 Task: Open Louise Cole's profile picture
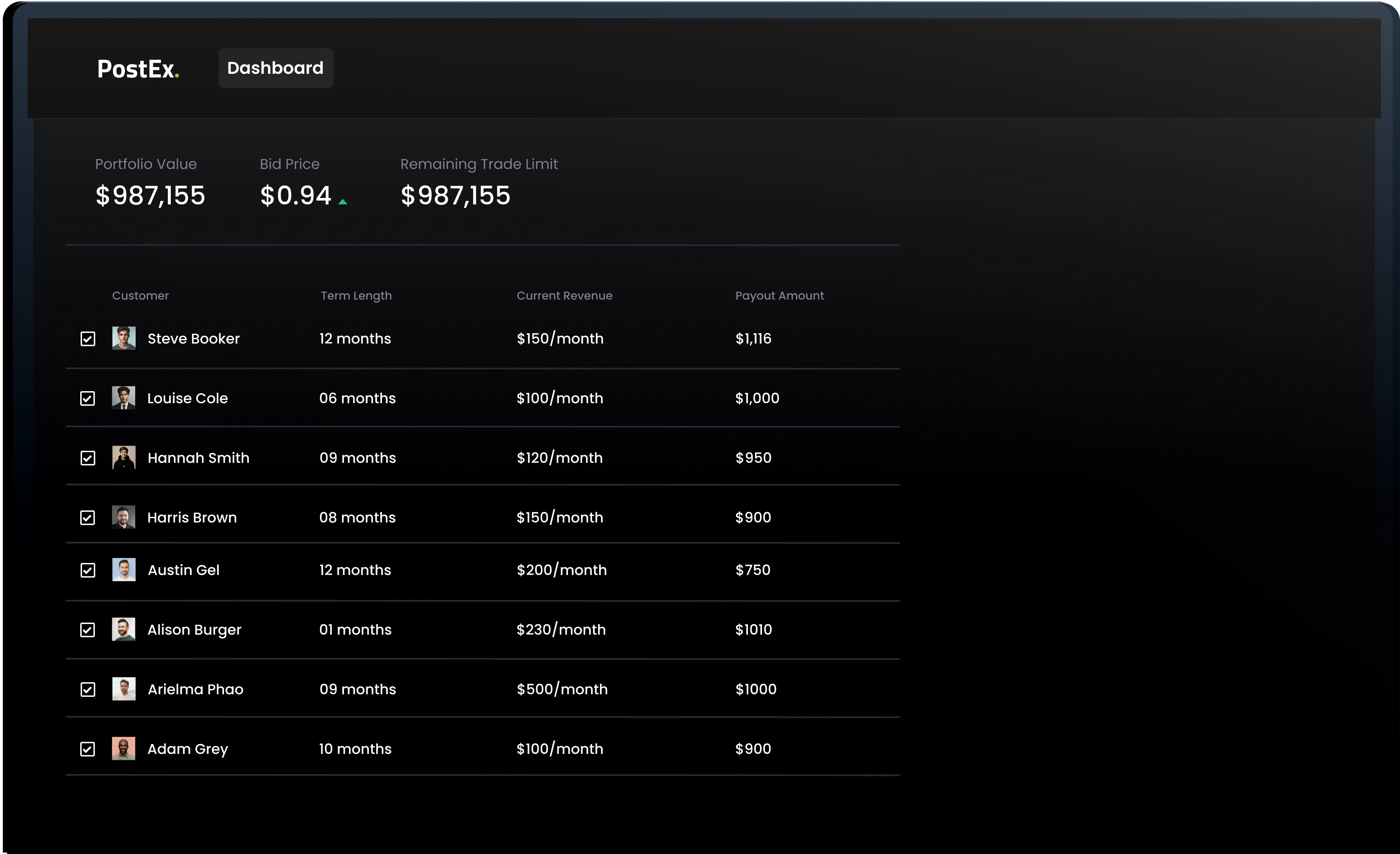(x=123, y=398)
